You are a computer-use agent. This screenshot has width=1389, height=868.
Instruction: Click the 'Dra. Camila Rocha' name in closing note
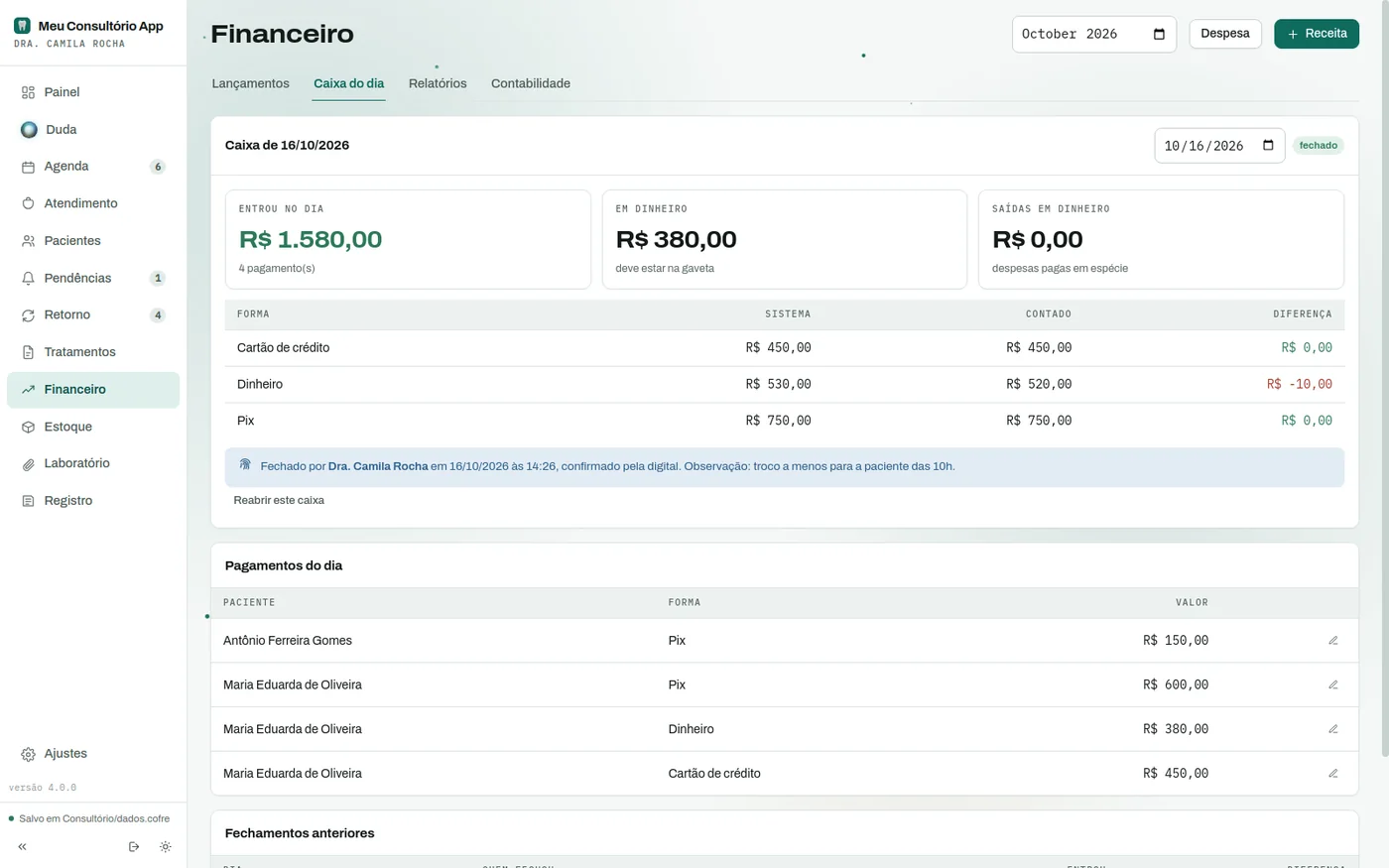(378, 466)
